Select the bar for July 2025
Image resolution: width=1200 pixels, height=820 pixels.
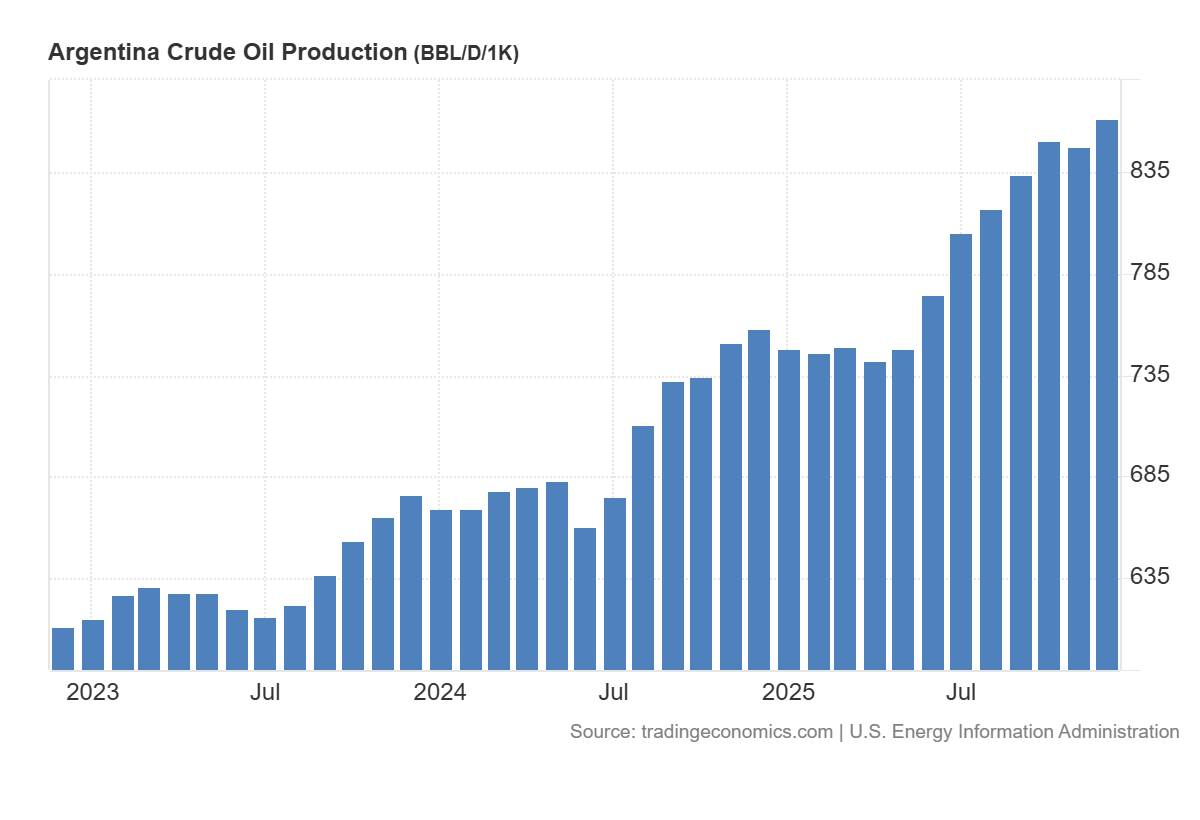[x=961, y=451]
